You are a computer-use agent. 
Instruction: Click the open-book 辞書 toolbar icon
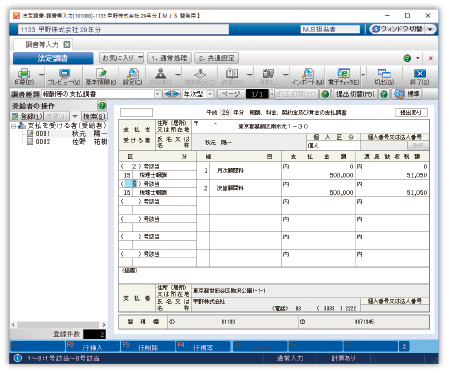232,76
